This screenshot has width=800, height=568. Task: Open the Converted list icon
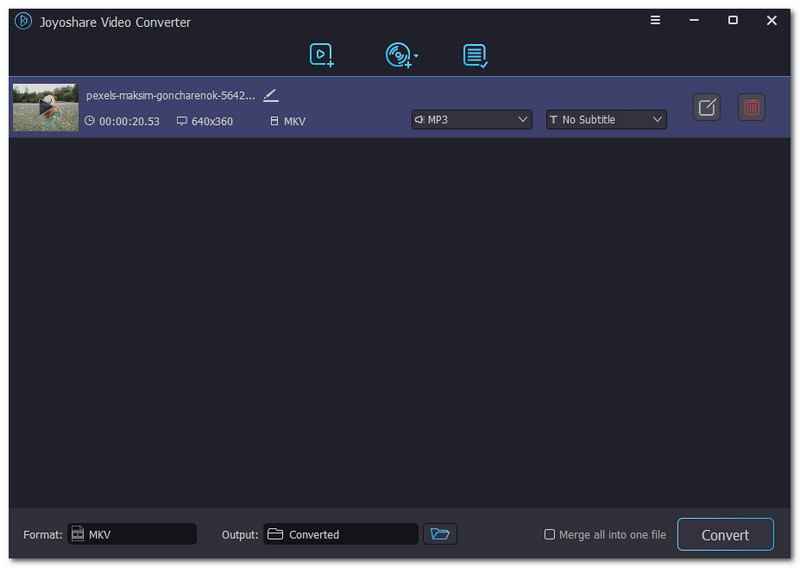(x=475, y=55)
